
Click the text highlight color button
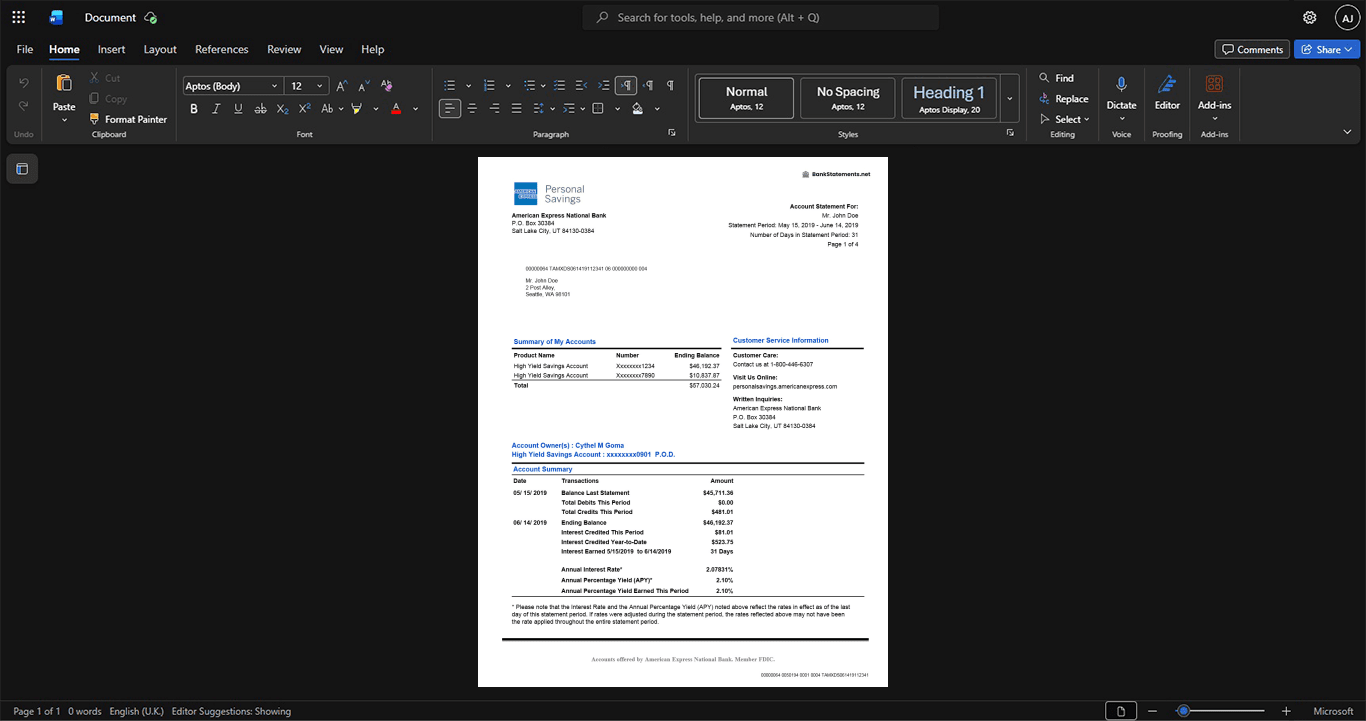[356, 108]
